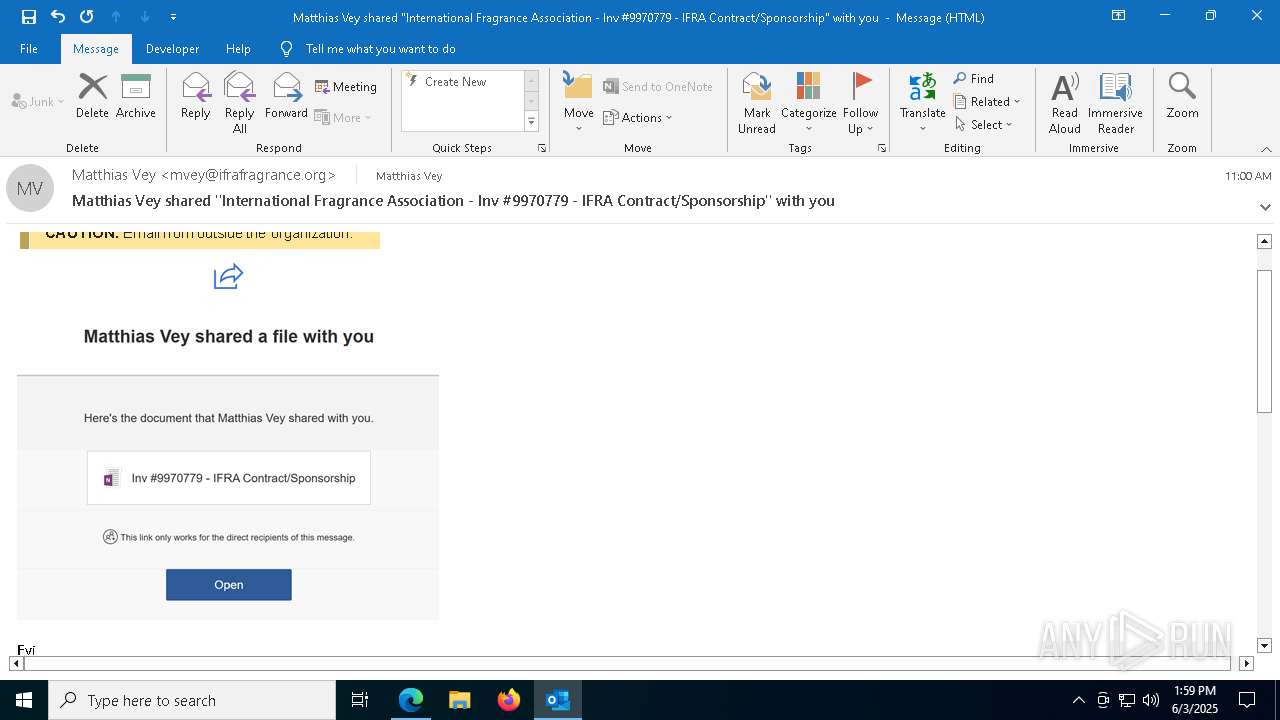1280x720 pixels.
Task: Launch Firefox from taskbar
Action: click(x=509, y=700)
